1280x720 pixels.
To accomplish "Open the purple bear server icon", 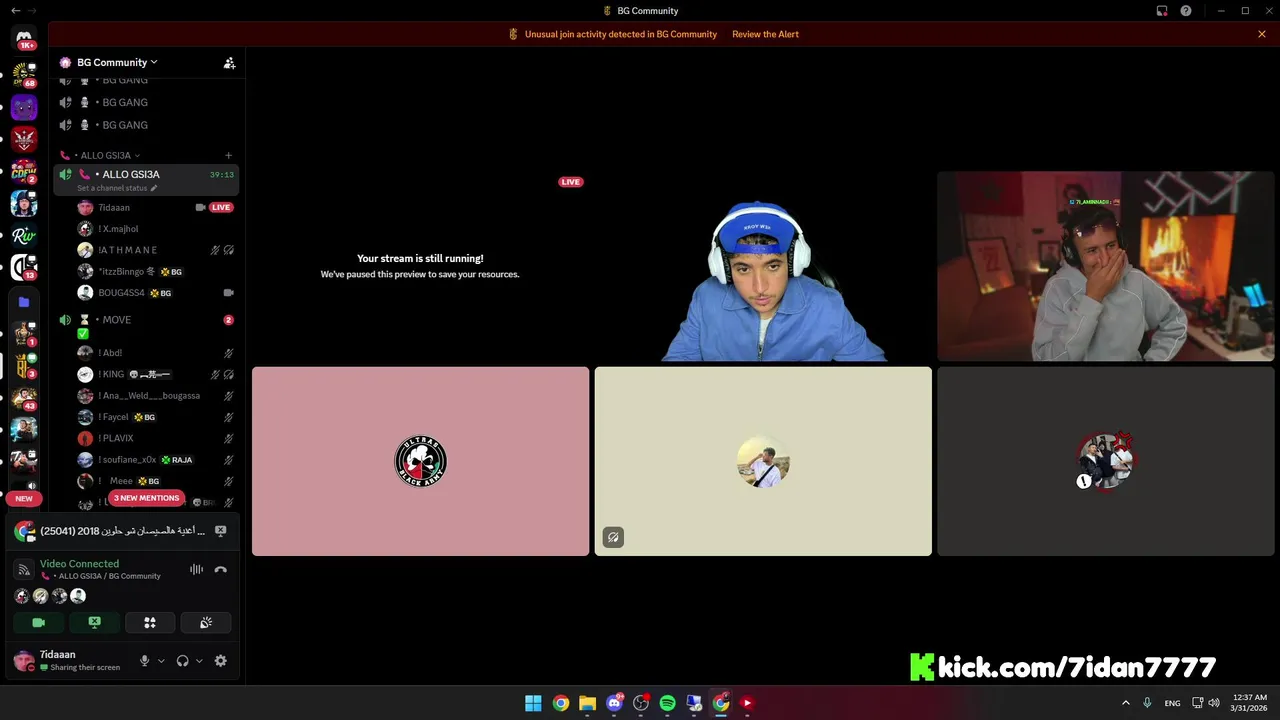I will pos(24,107).
